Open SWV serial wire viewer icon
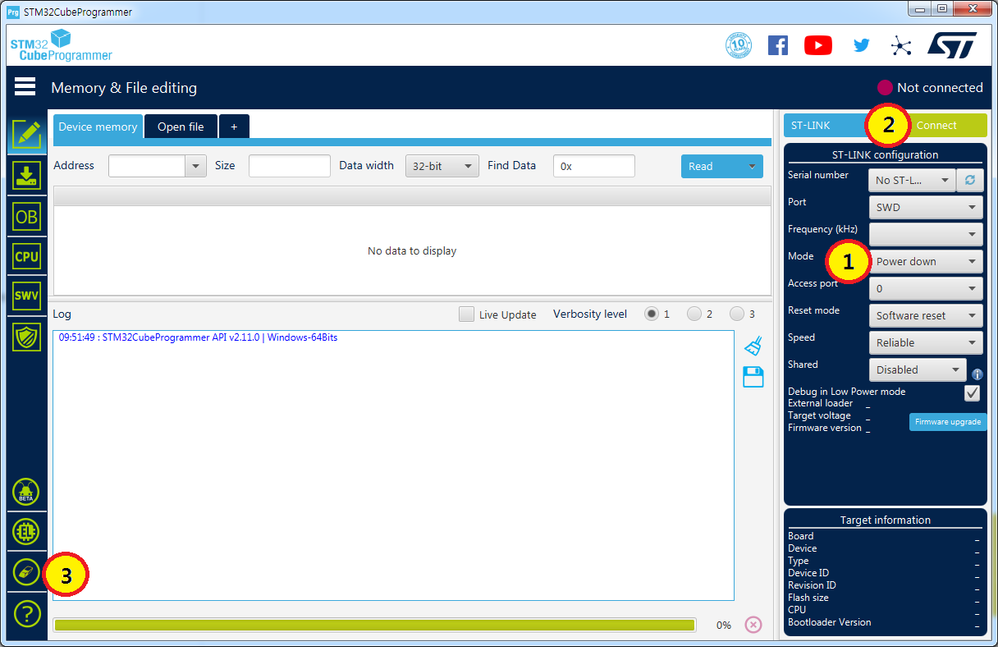Viewport: 998px width, 647px height. coord(26,296)
